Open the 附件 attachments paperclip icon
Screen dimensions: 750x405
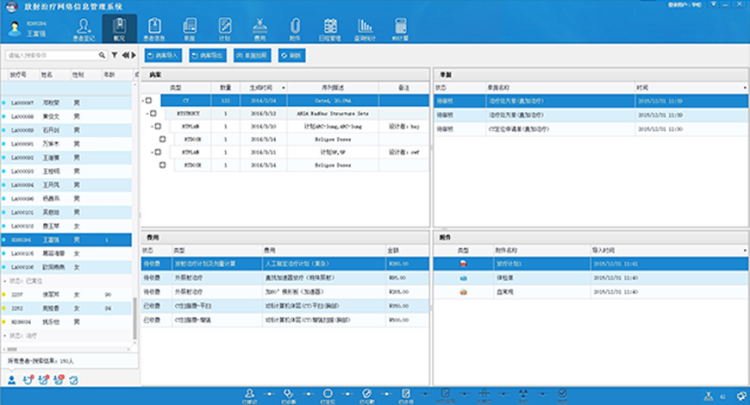(x=294, y=27)
